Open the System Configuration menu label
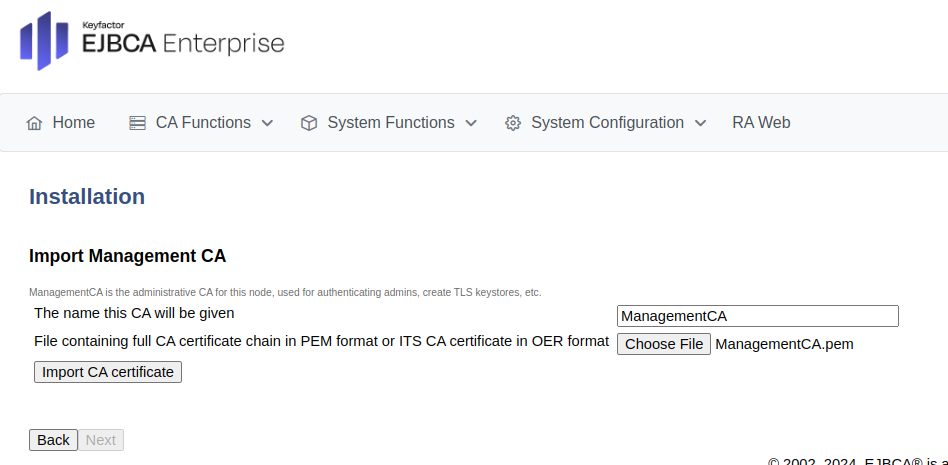This screenshot has height=465, width=948. coord(607,123)
